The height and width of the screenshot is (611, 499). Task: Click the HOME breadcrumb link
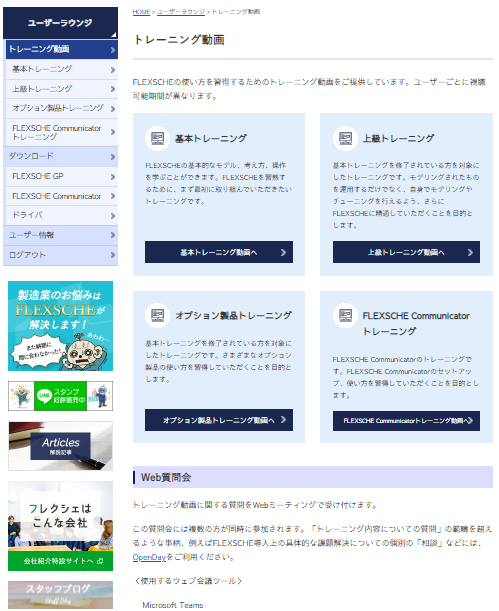click(x=141, y=12)
